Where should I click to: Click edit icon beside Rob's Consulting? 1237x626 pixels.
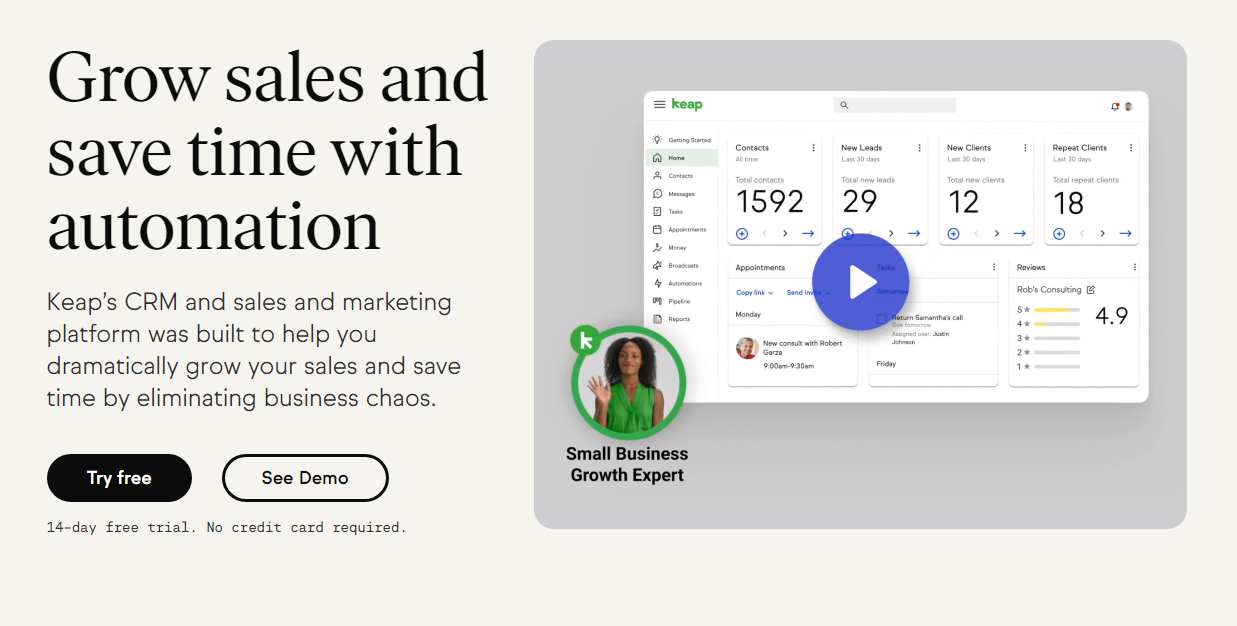(x=1091, y=290)
